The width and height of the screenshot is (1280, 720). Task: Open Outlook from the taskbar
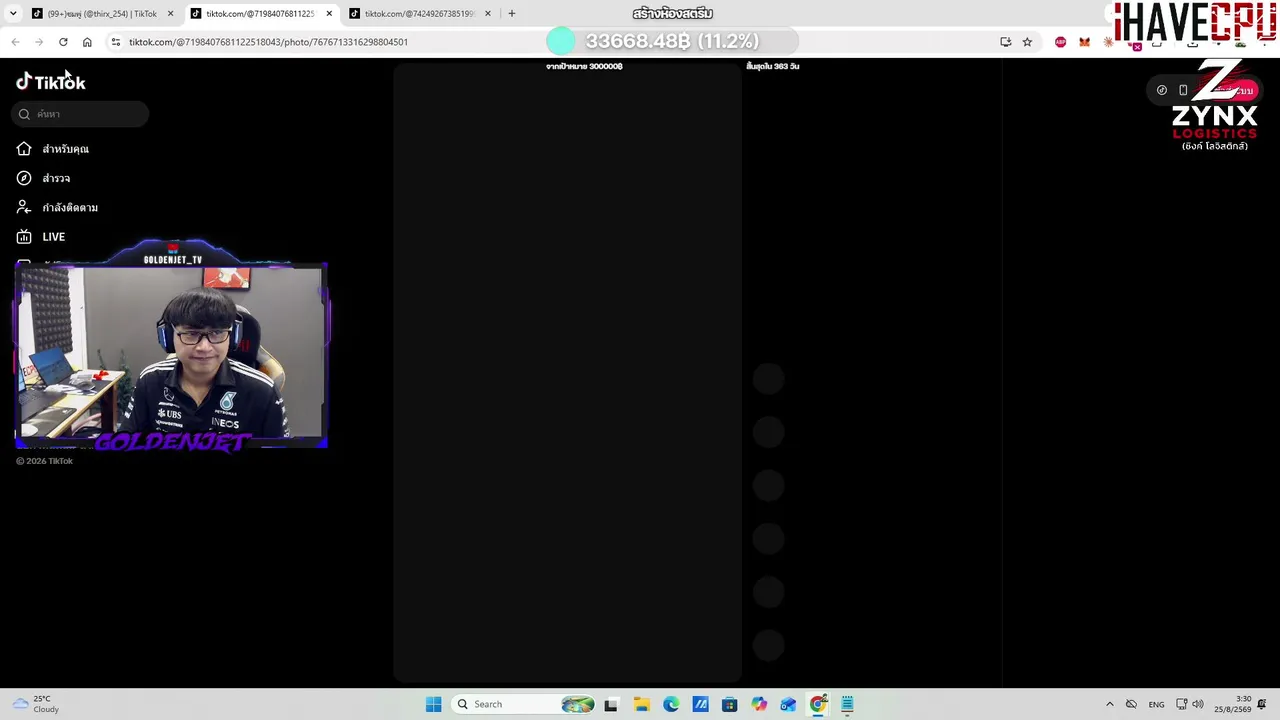click(788, 704)
